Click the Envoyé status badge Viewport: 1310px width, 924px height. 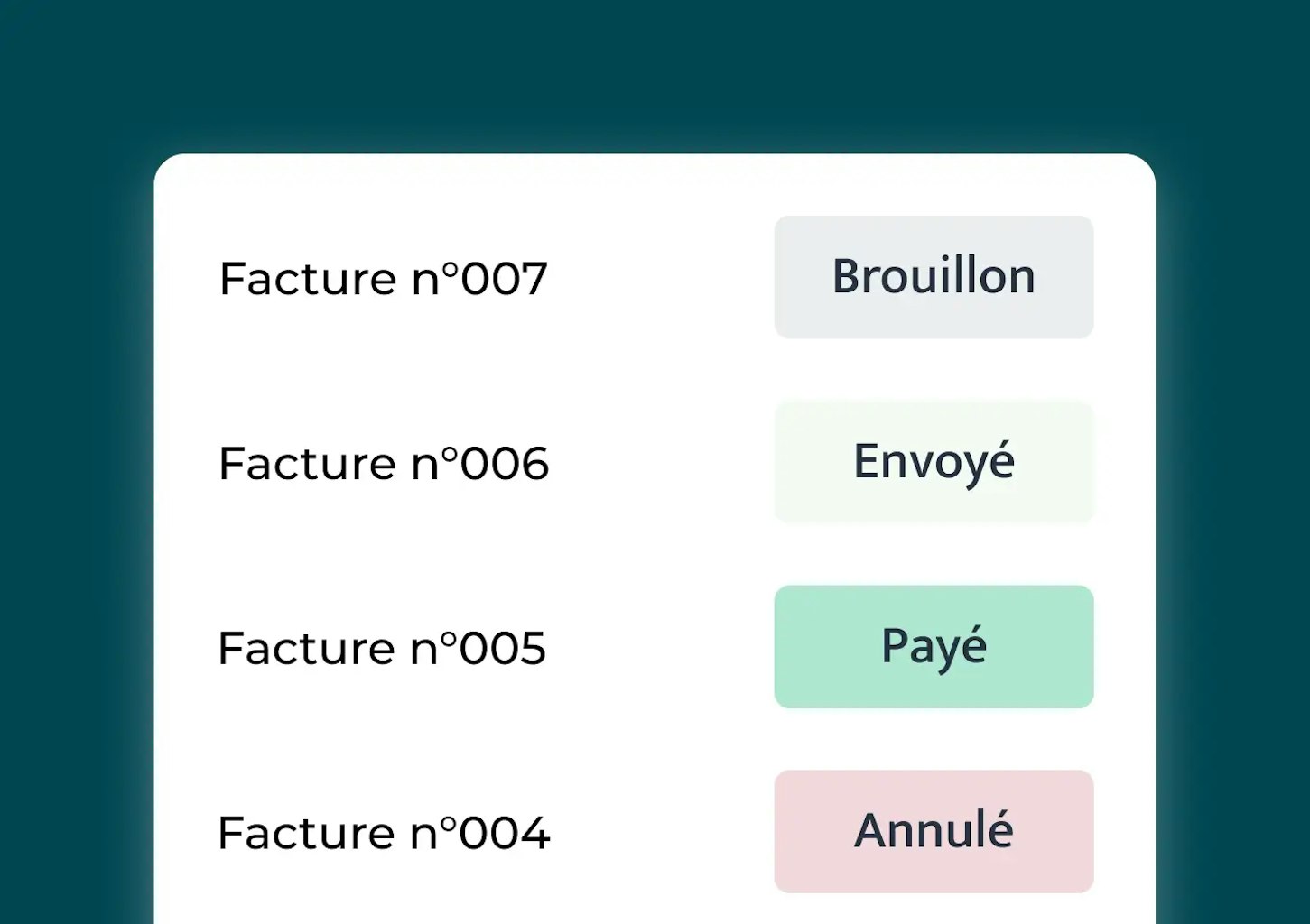934,462
